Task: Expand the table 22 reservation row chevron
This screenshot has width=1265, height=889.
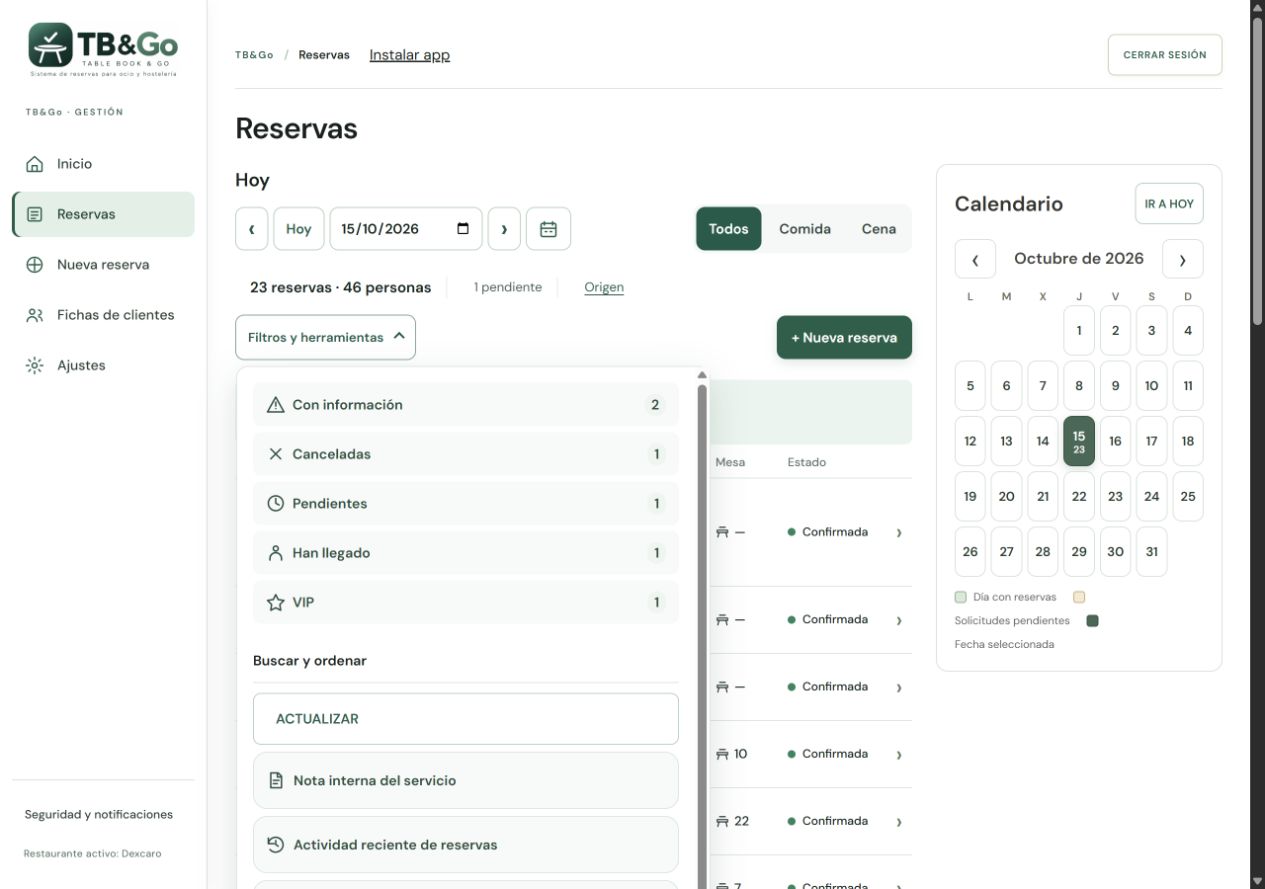Action: point(899,822)
